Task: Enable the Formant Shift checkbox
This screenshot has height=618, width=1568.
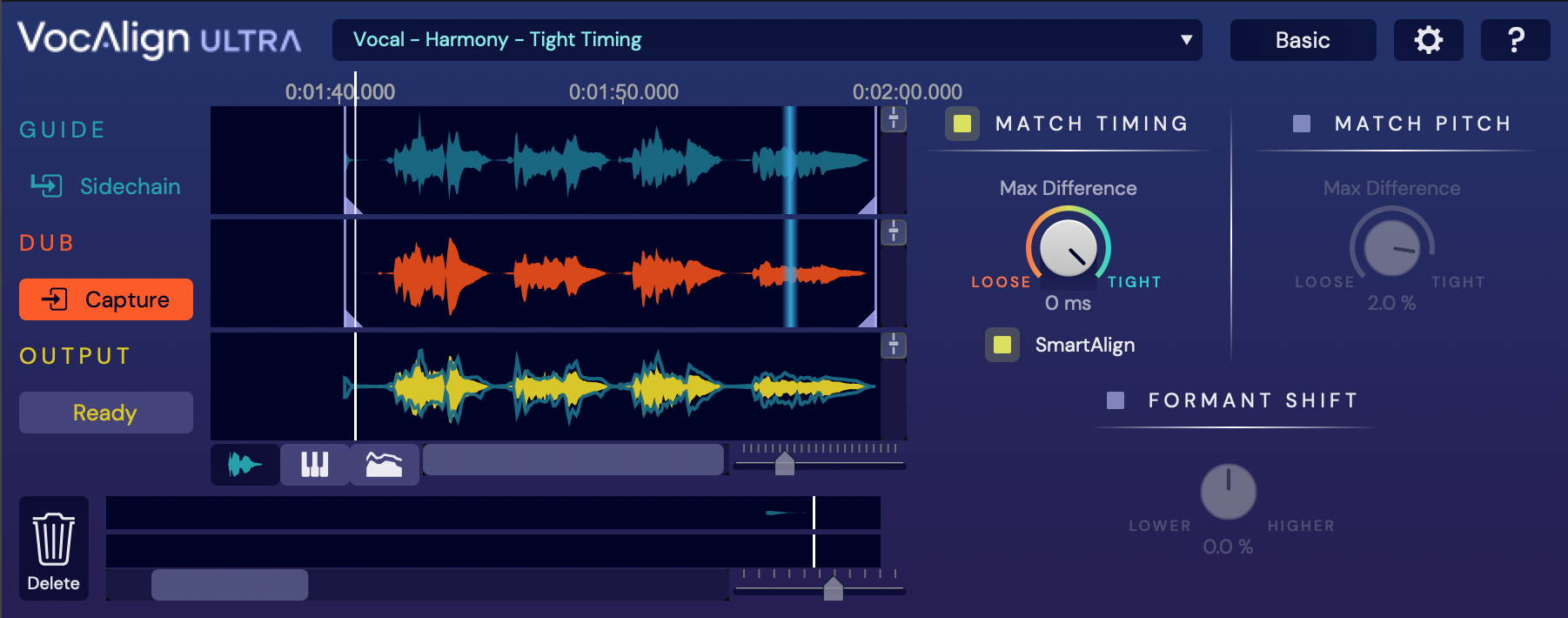Action: point(1116,400)
